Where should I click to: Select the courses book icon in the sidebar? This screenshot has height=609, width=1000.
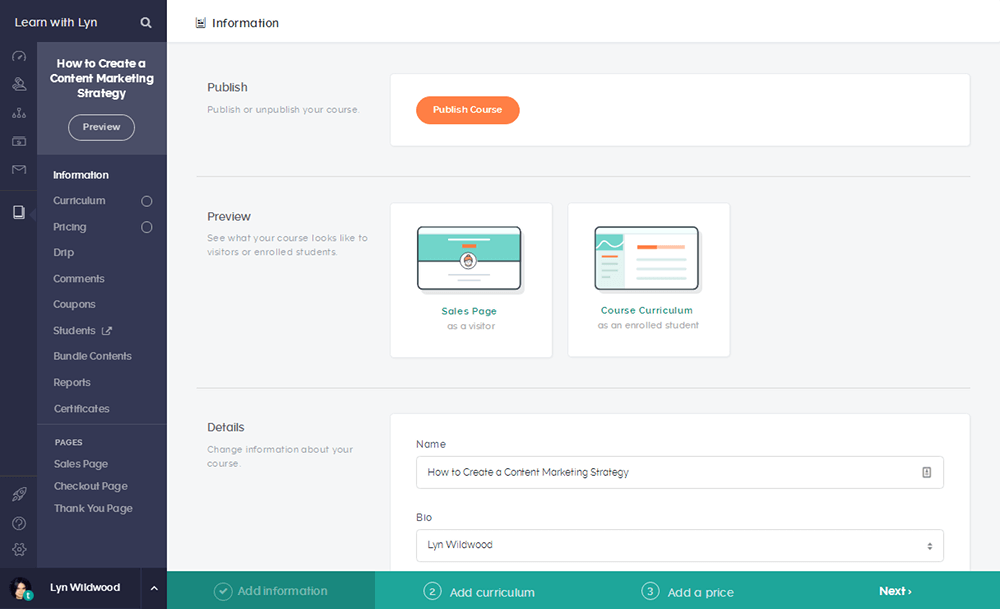tap(19, 212)
